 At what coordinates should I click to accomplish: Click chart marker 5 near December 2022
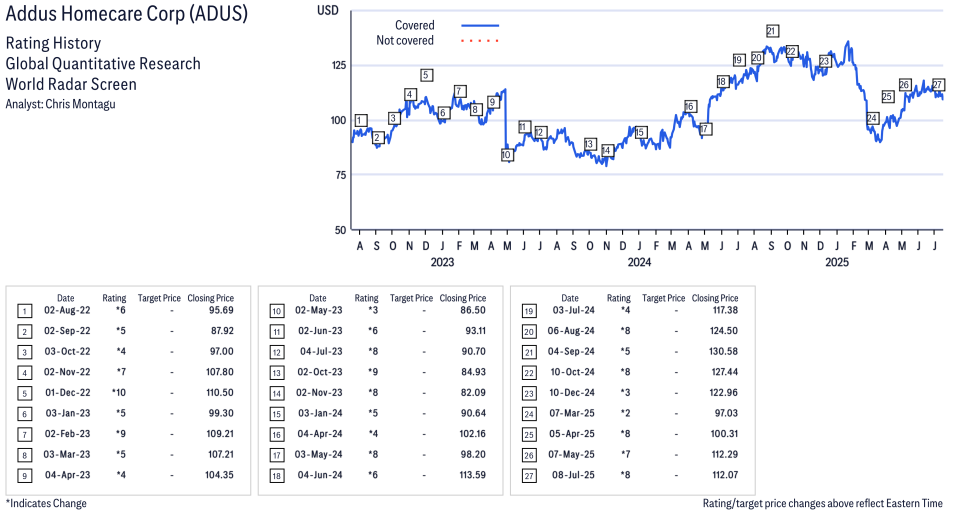click(427, 75)
